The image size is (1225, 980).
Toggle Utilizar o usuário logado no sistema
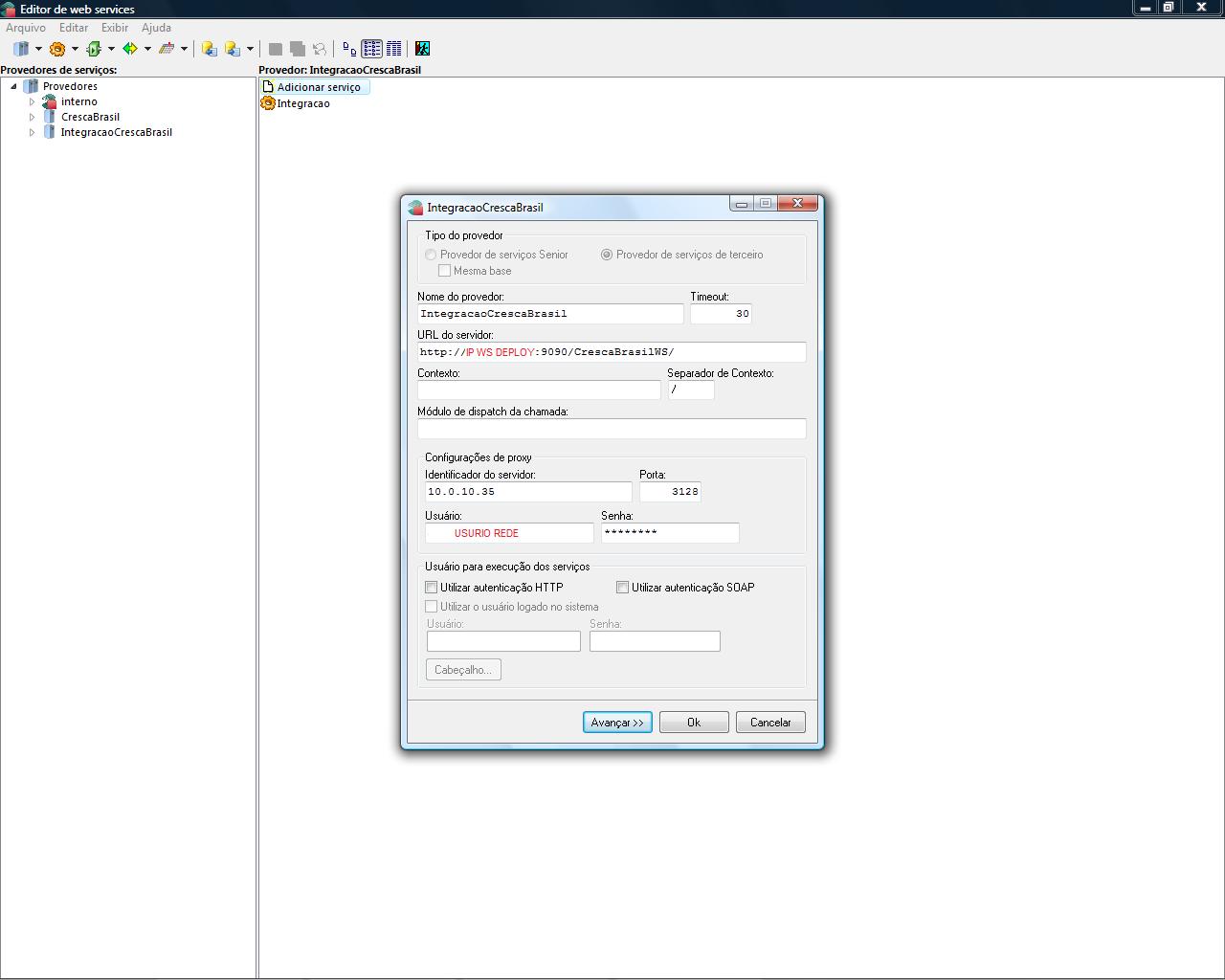432,607
